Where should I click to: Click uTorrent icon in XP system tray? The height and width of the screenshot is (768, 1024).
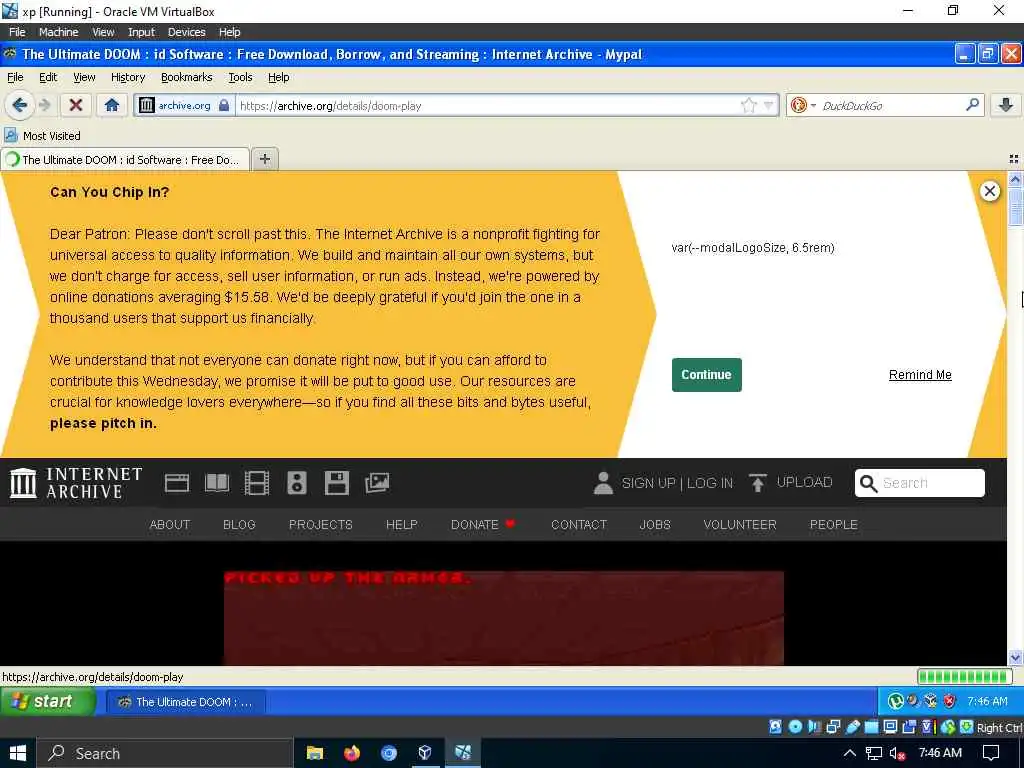pyautogui.click(x=895, y=701)
